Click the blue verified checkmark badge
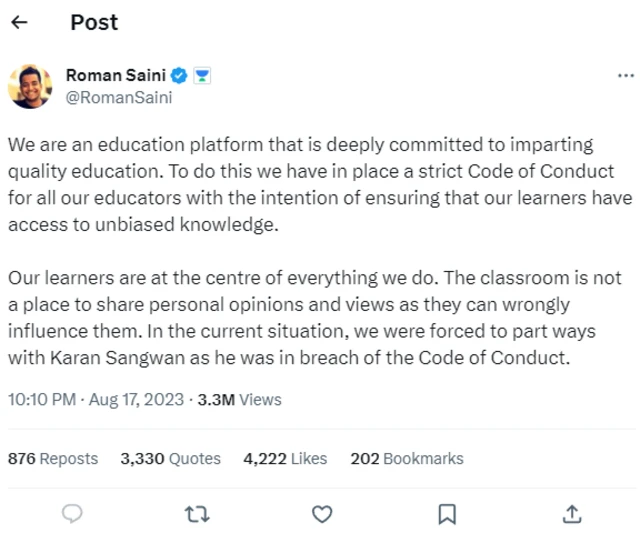Image resolution: width=640 pixels, height=533 pixels. pyautogui.click(x=179, y=76)
